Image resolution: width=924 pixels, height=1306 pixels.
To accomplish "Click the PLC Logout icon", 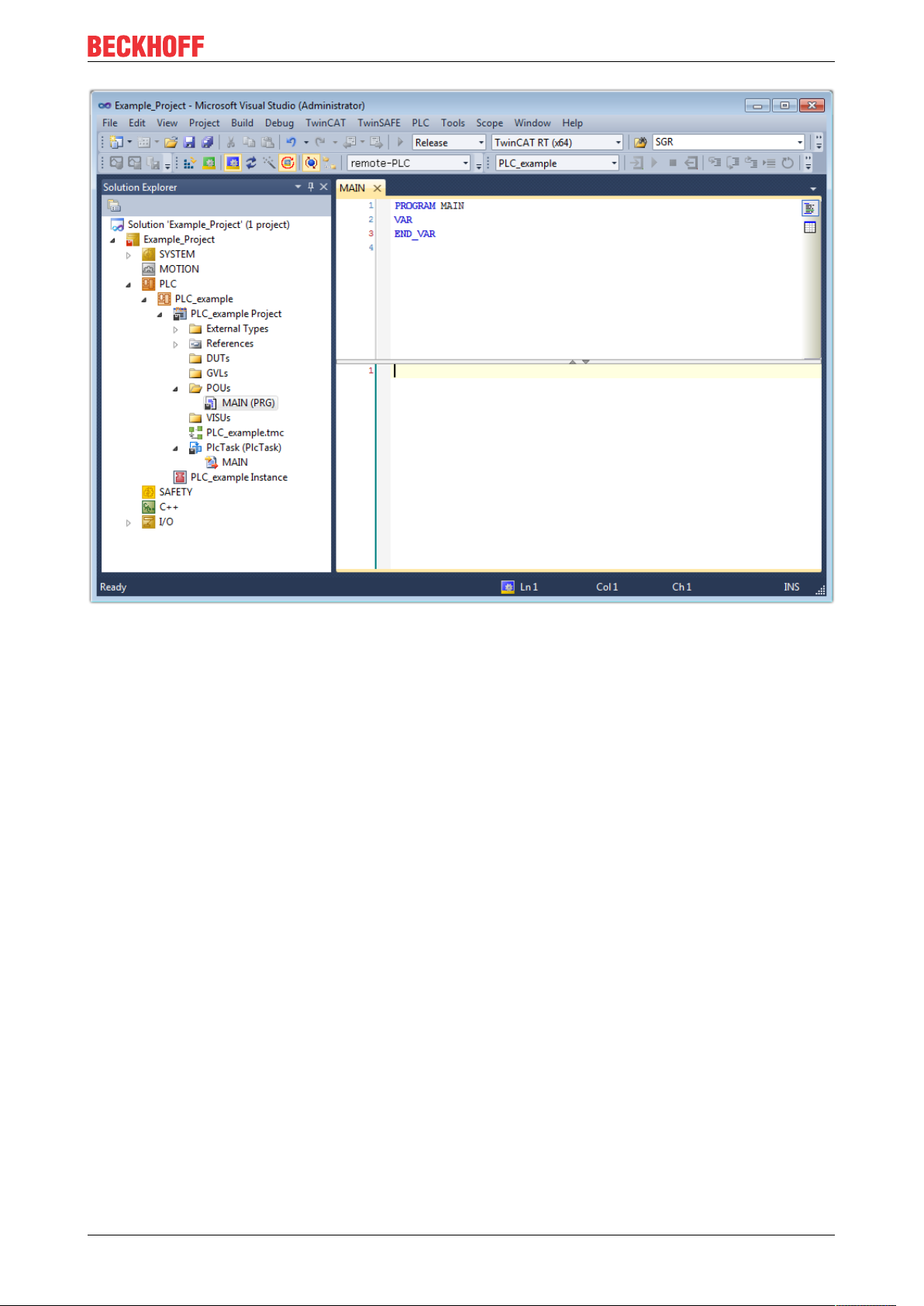I will [x=691, y=163].
